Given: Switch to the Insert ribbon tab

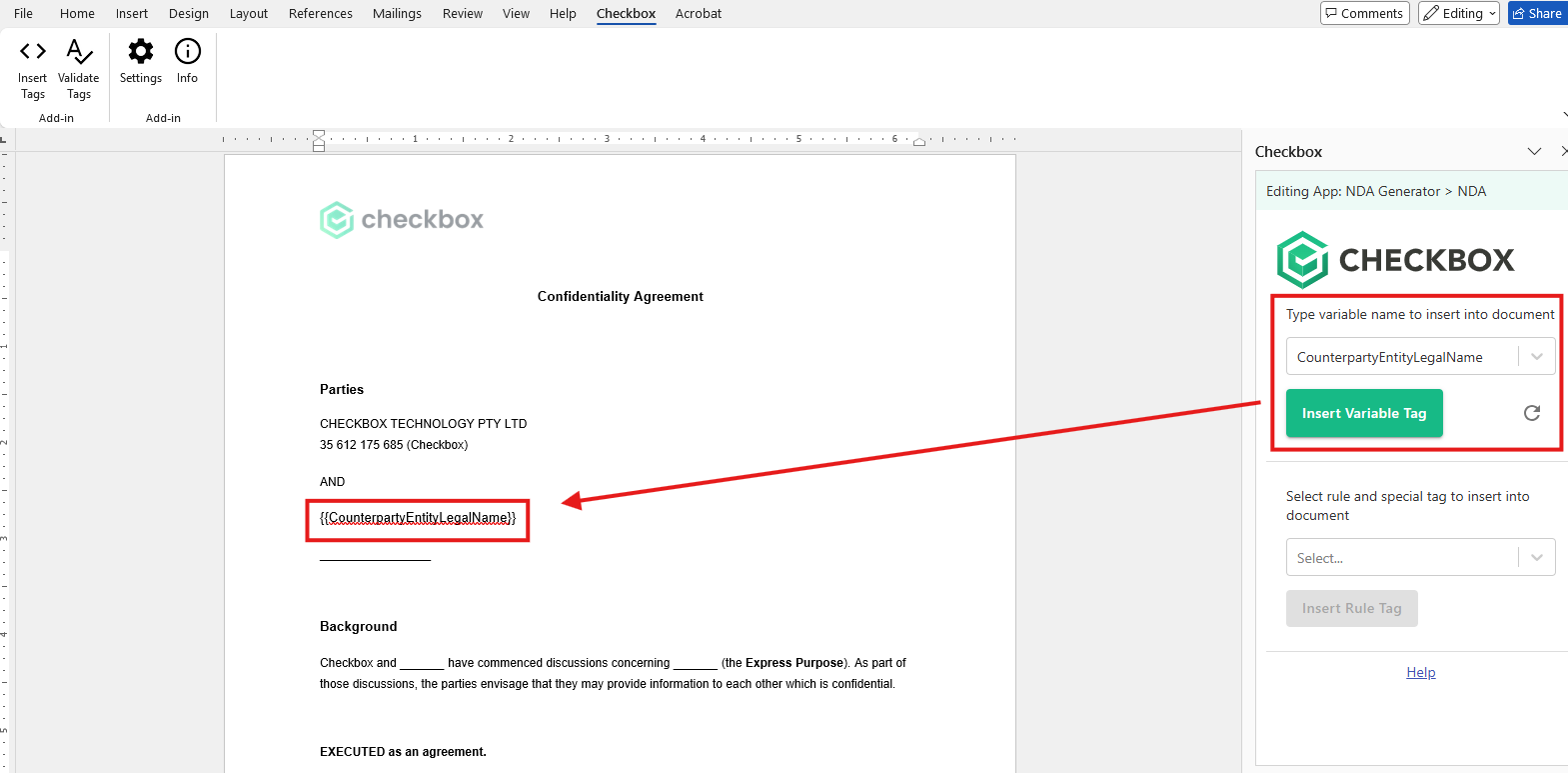Looking at the screenshot, I should (132, 13).
